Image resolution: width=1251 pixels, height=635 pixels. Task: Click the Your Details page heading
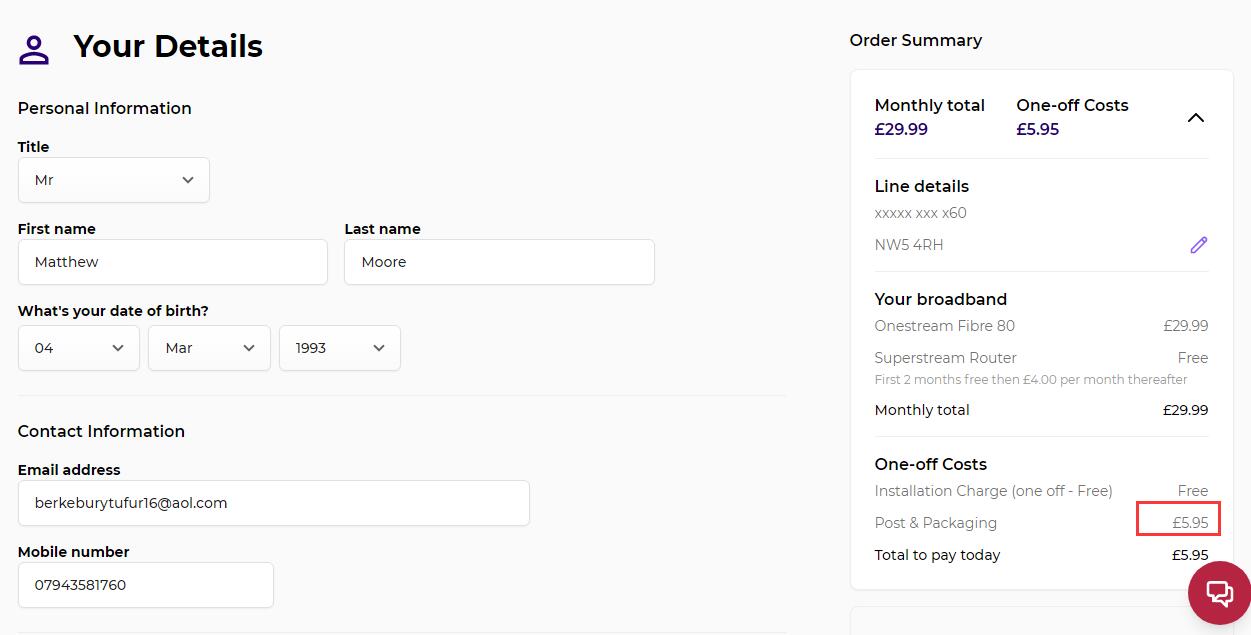168,46
